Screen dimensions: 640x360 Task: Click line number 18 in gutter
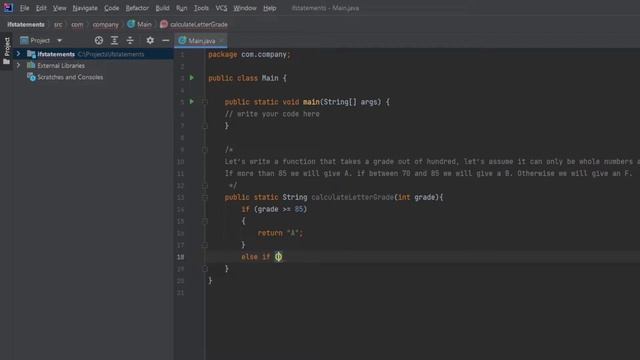tap(180, 257)
